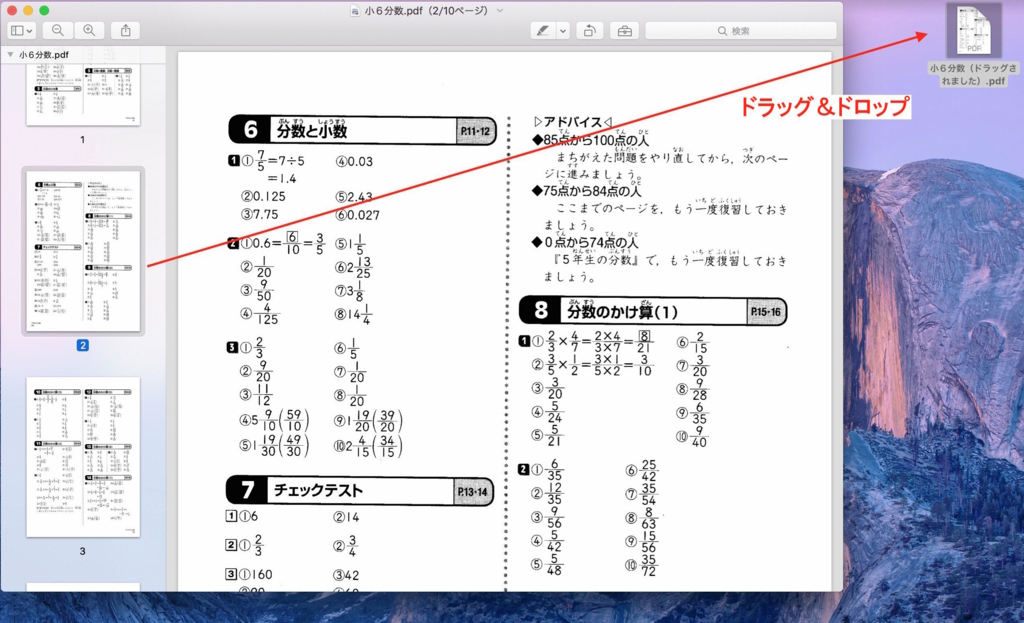Click the 小6分数.pdf sidebar header label
Image resolution: width=1024 pixels, height=623 pixels.
click(44, 55)
